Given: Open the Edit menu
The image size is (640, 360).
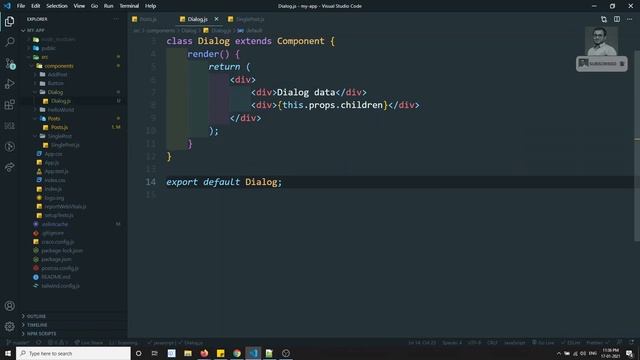Looking at the screenshot, I should pyautogui.click(x=36, y=6).
